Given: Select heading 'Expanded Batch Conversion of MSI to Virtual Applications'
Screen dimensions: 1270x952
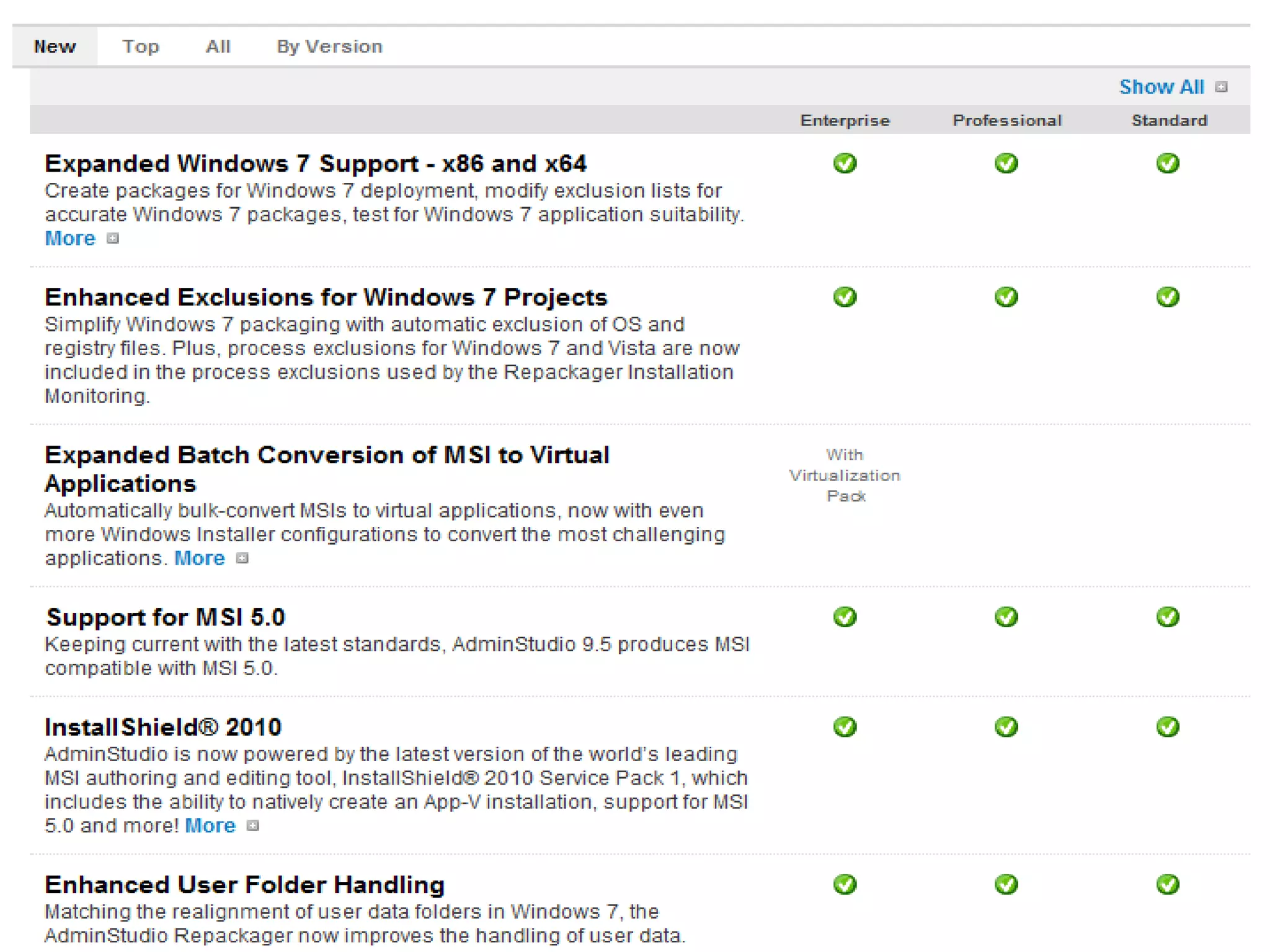Looking at the screenshot, I should pos(327,469).
